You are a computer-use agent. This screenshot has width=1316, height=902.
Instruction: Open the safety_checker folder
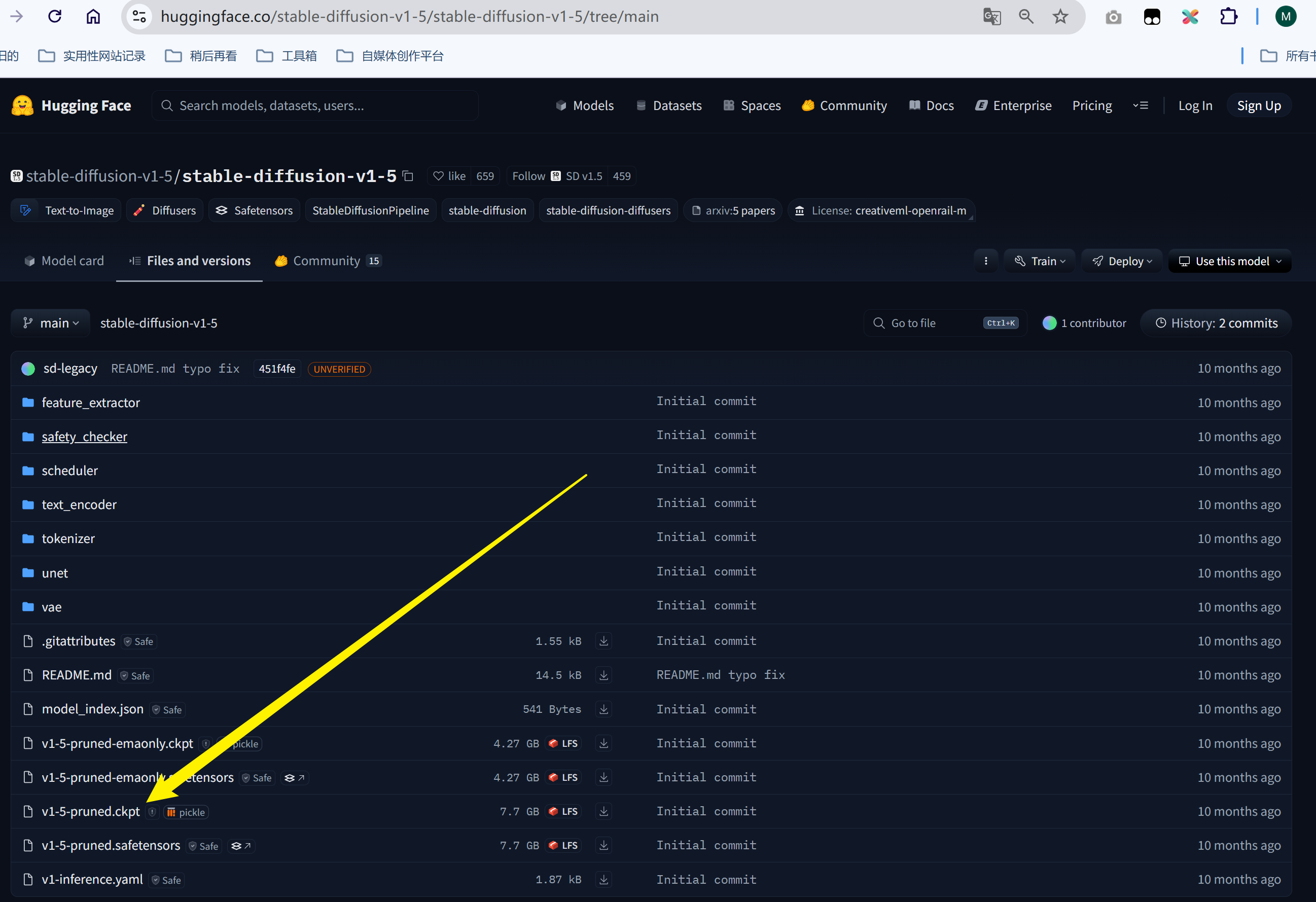(x=84, y=437)
